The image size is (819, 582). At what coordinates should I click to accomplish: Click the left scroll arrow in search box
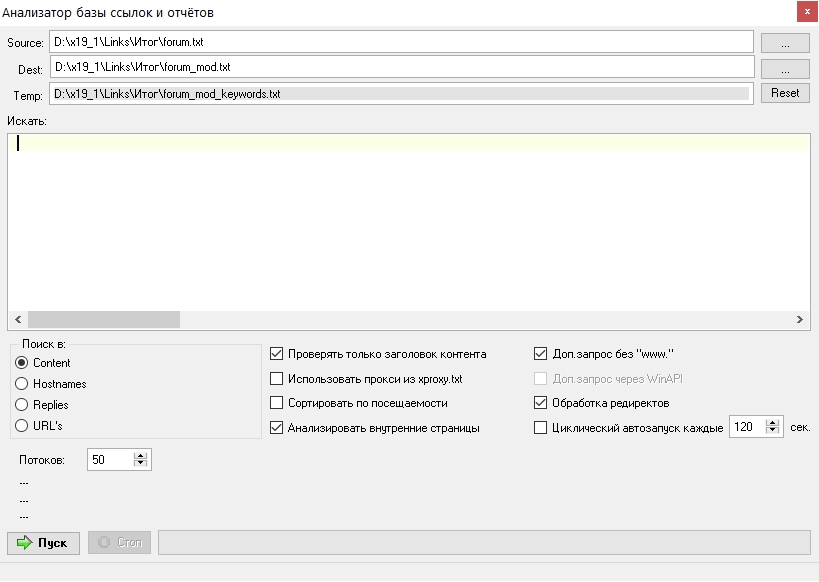(18, 319)
